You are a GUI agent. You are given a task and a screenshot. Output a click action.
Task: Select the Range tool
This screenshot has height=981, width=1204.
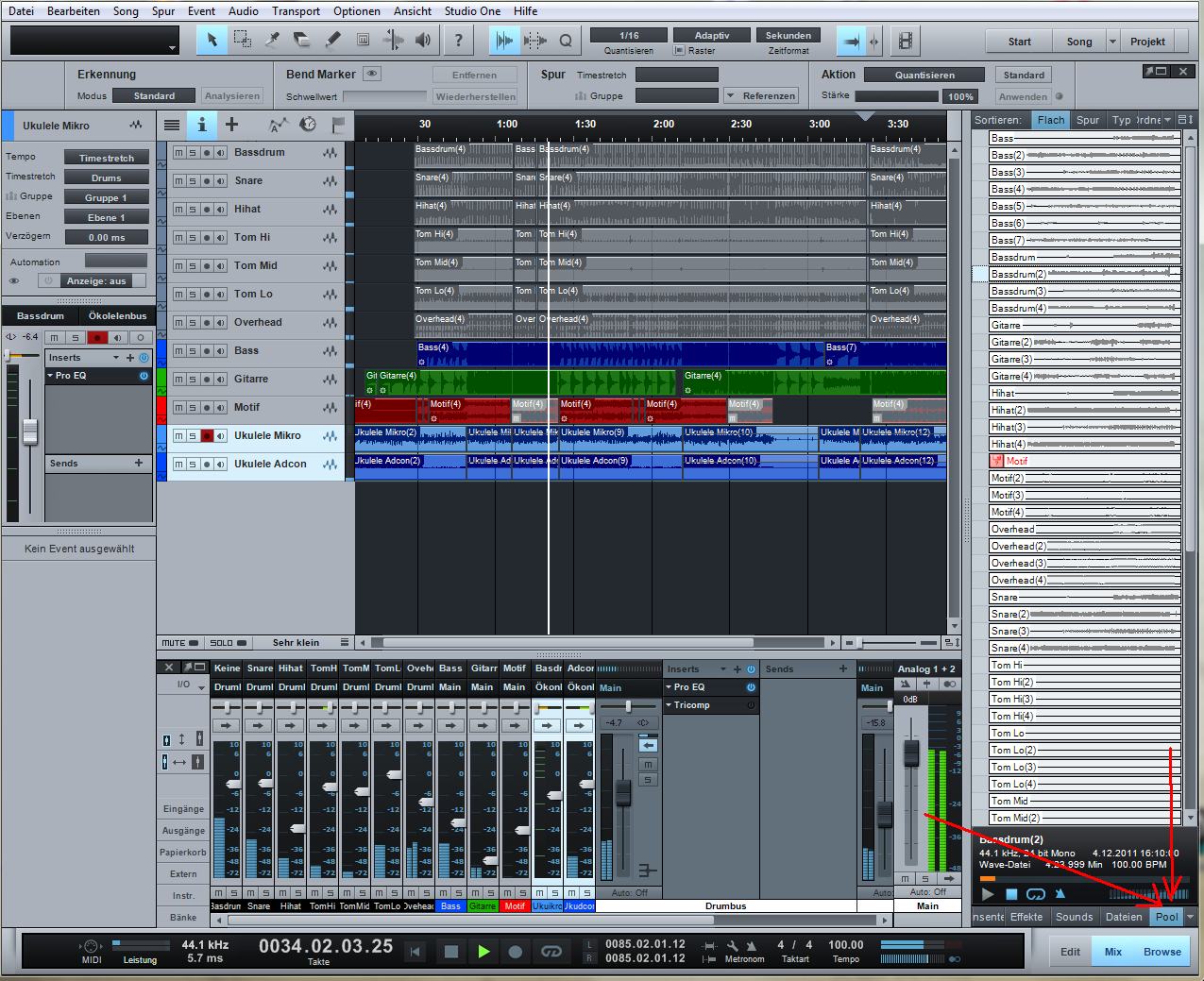coord(242,41)
